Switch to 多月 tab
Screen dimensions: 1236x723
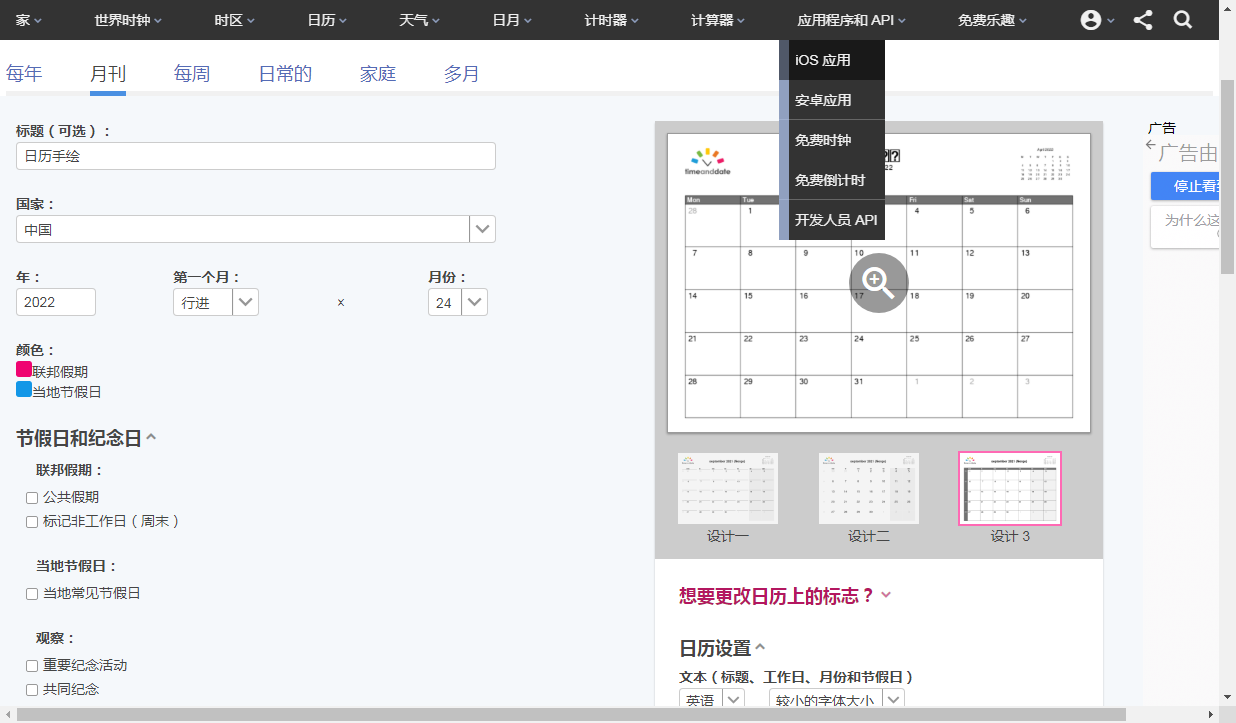pyautogui.click(x=462, y=73)
